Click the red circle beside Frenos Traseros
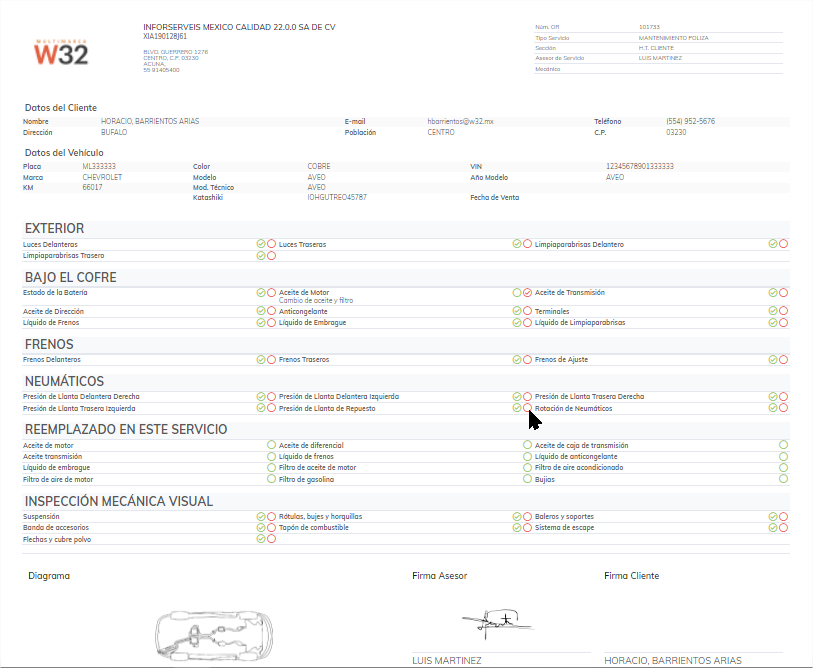This screenshot has width=813, height=668. coord(527,359)
